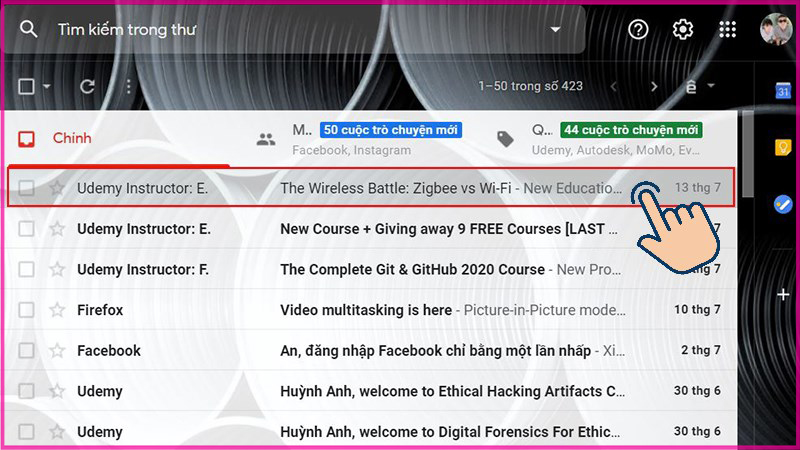Star the Complete Git & GitHub email
Viewport: 800px width, 450px height.
57,269
